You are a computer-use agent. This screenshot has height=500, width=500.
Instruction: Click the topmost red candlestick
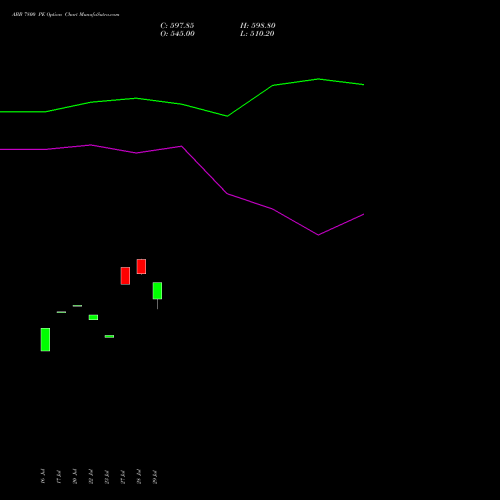click(141, 267)
